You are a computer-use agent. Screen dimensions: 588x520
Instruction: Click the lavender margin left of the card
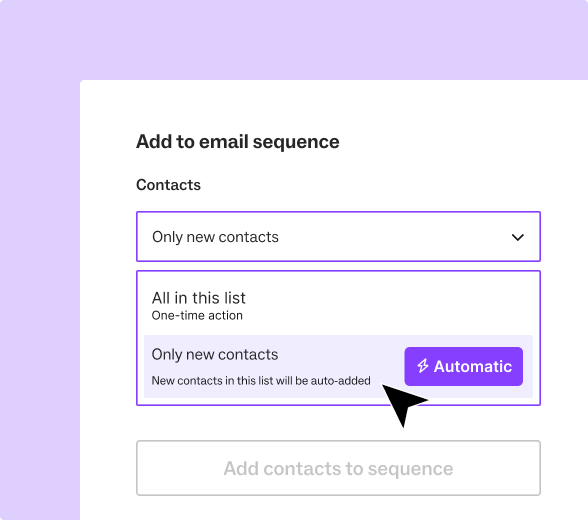coord(39,300)
